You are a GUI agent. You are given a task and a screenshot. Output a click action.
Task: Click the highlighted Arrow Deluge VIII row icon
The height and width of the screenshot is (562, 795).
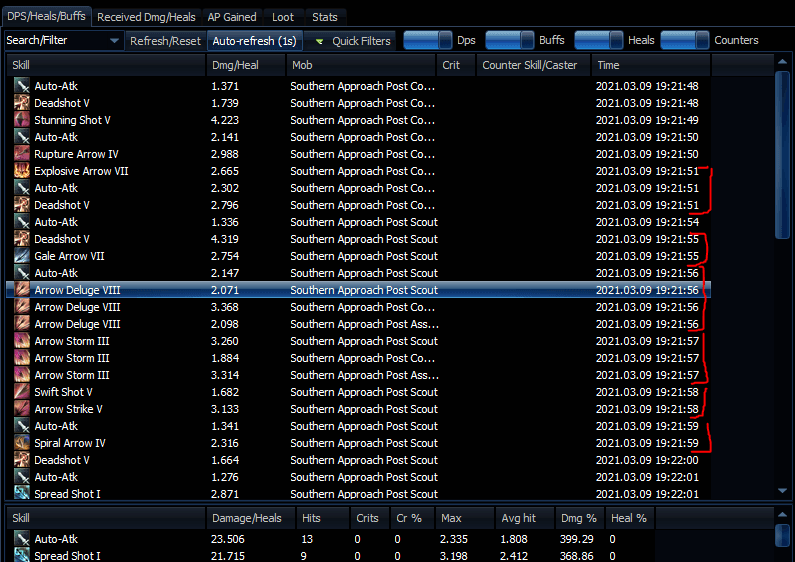tap(21, 290)
